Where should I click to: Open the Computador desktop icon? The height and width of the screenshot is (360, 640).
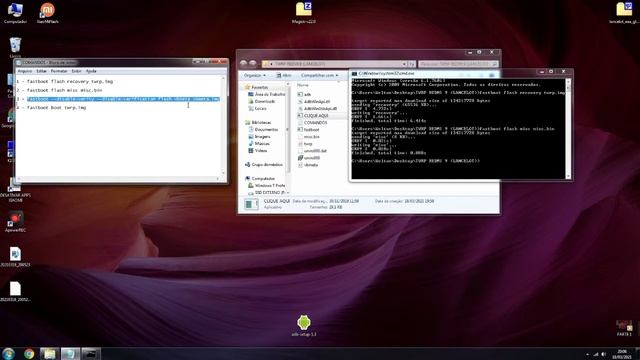[15, 13]
